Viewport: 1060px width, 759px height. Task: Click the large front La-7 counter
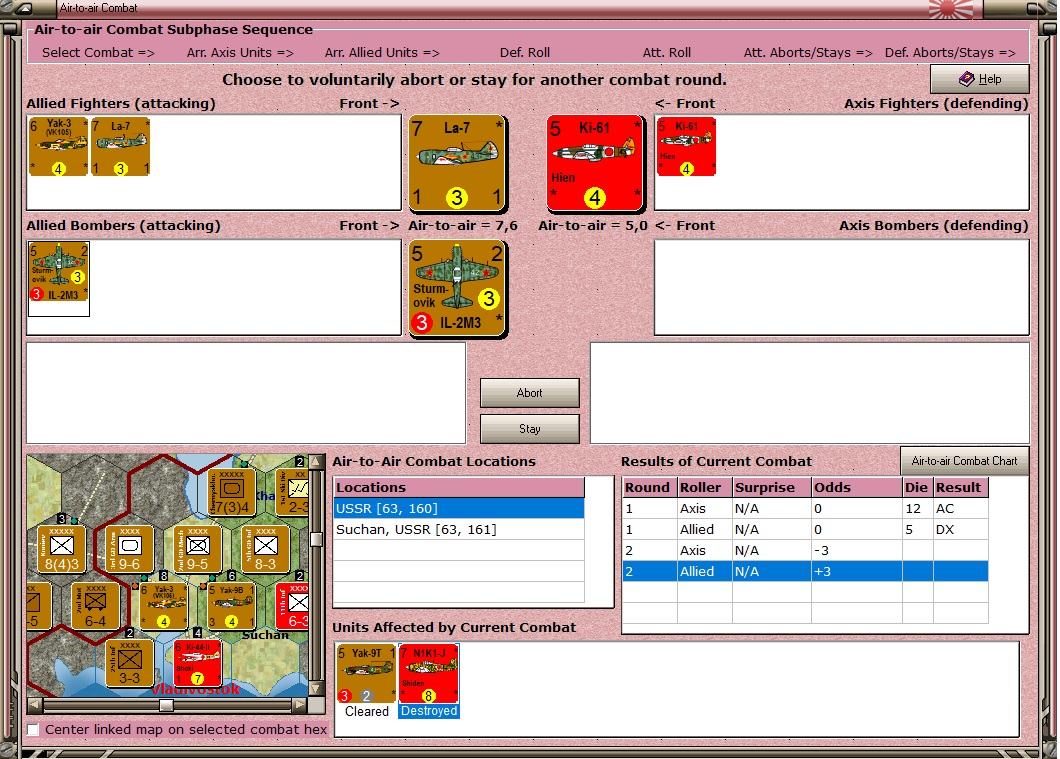[457, 163]
